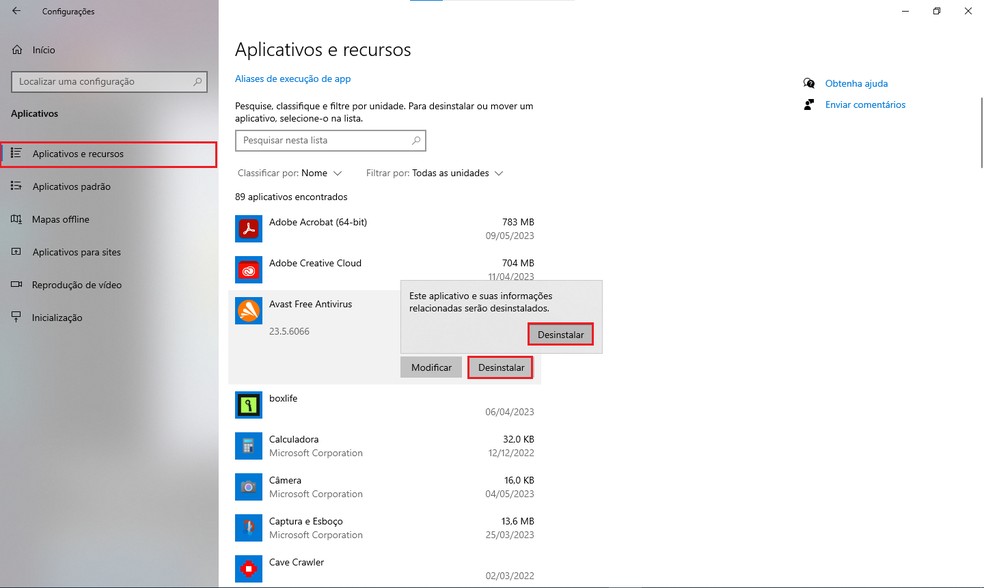Click the Adobe Acrobat app icon
The image size is (984, 588).
pos(248,229)
